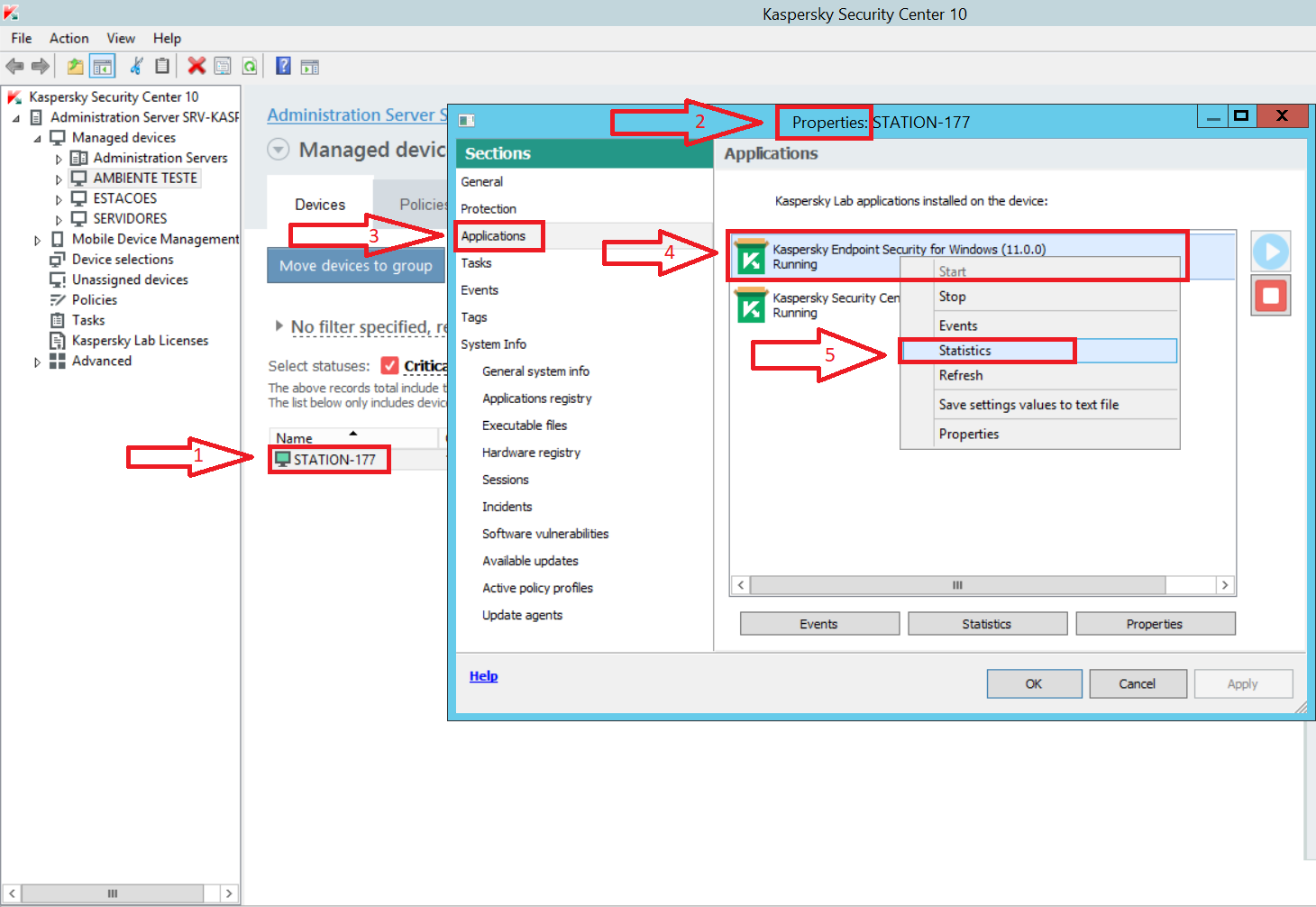Sort devices by the Name column header
This screenshot has width=1316, height=907.
click(x=353, y=438)
